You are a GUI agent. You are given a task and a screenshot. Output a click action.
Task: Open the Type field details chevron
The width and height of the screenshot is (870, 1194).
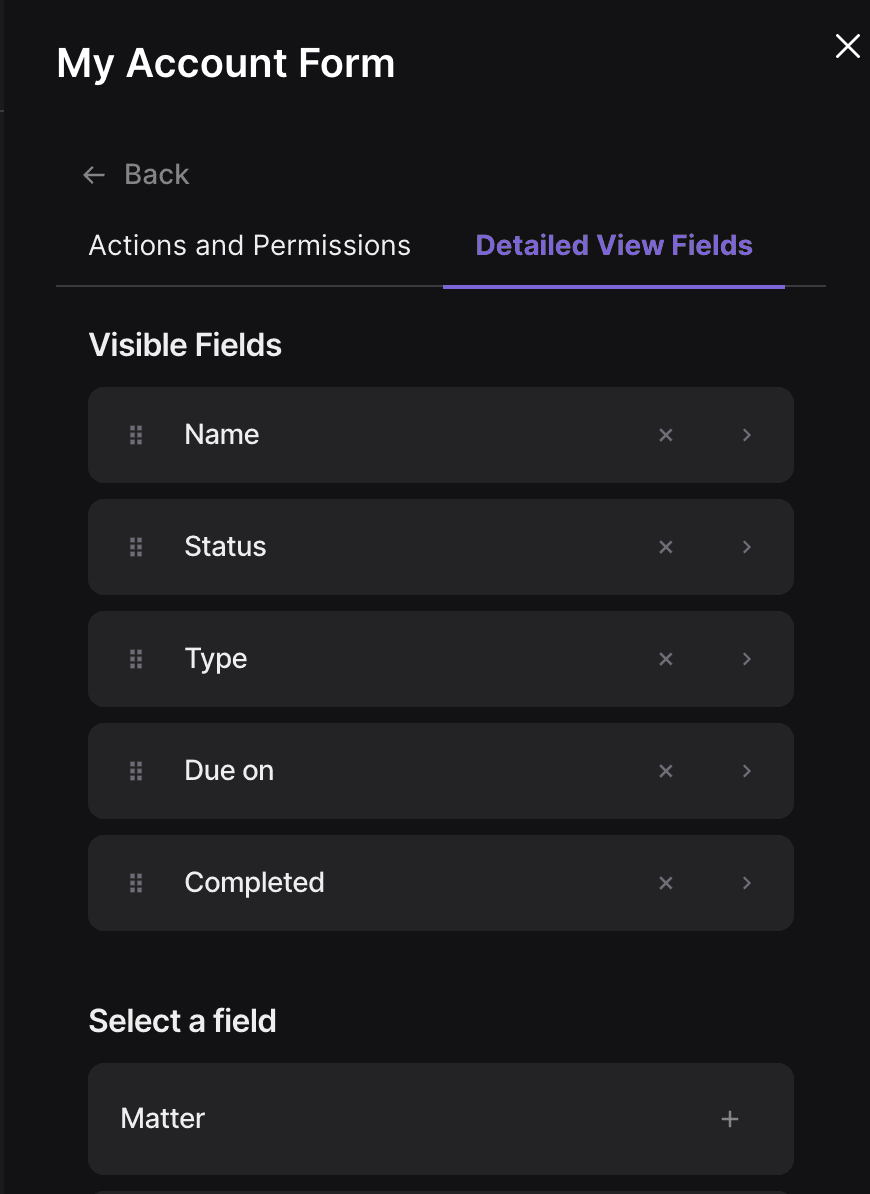[747, 659]
